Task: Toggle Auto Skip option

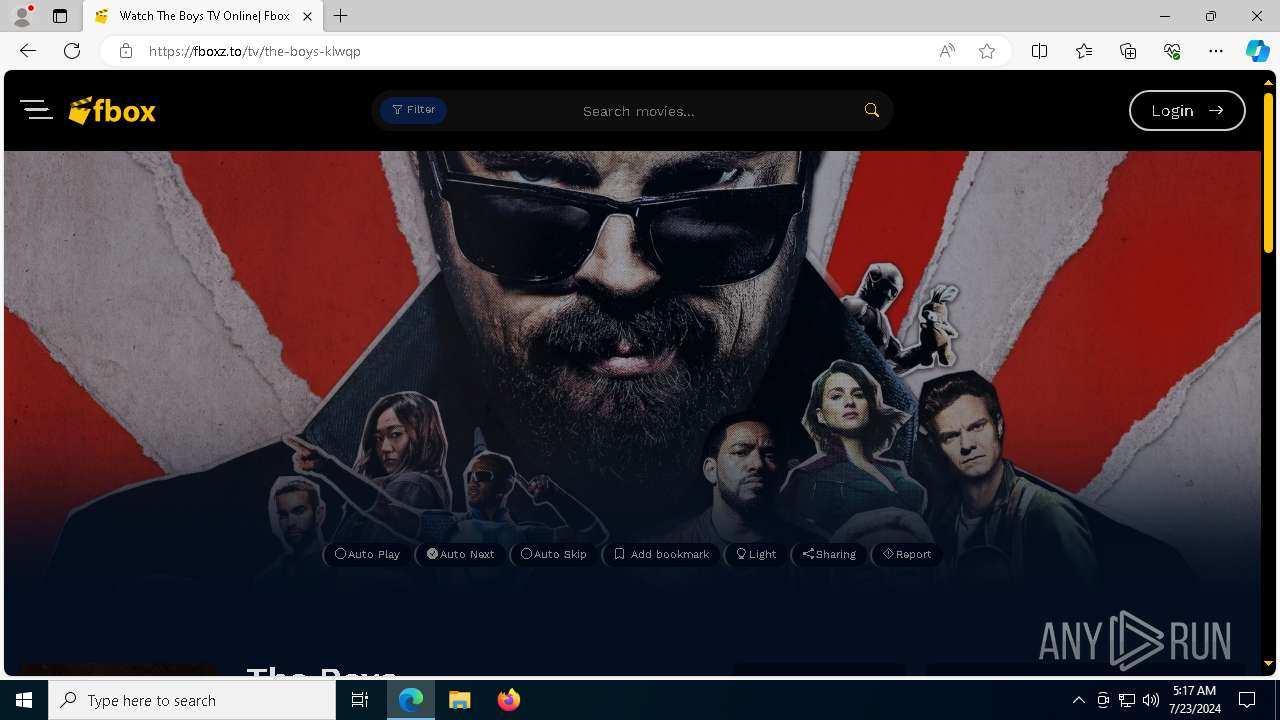Action: tap(553, 554)
